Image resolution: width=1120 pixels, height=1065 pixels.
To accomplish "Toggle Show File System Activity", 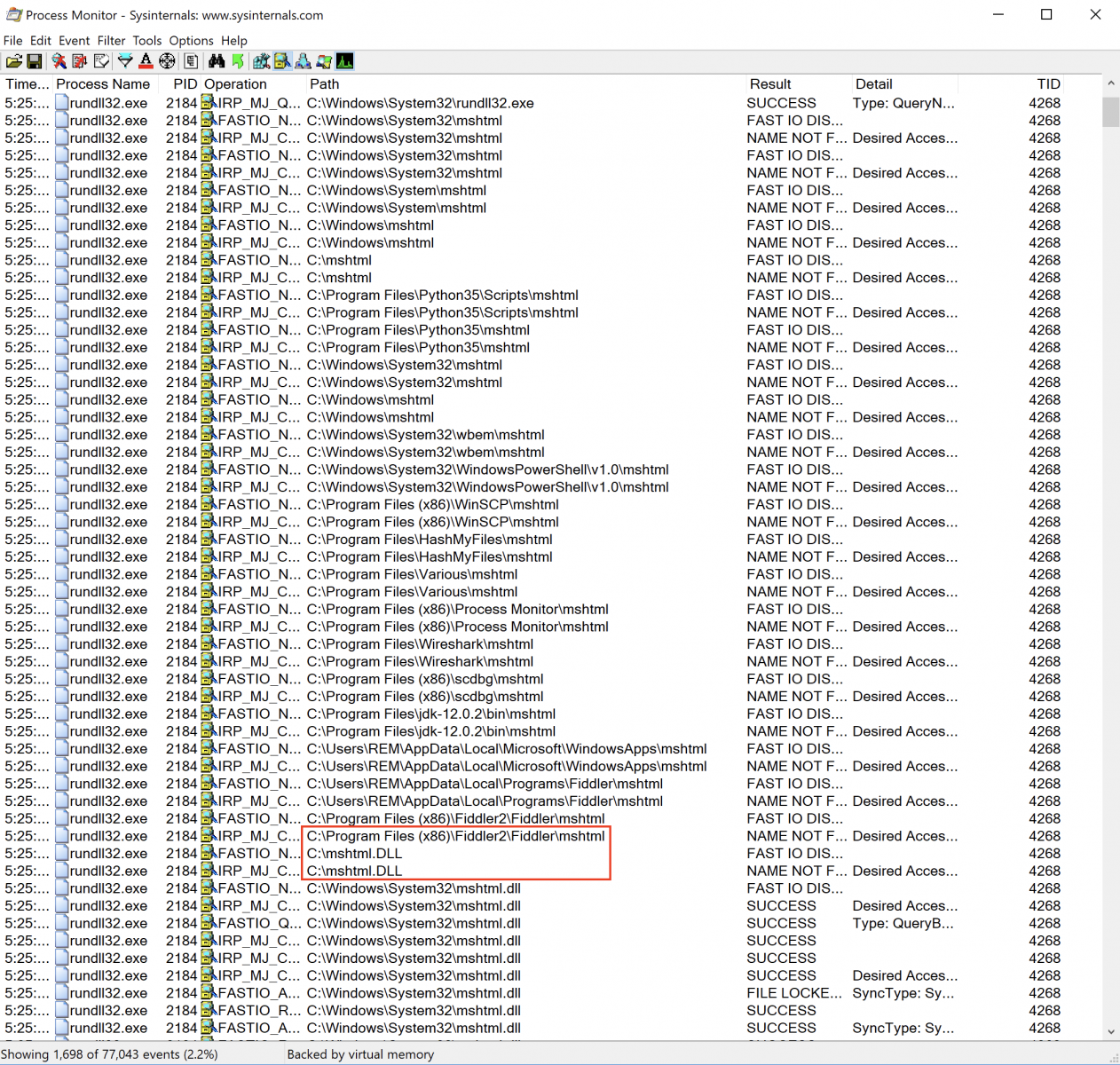I will tap(282, 61).
